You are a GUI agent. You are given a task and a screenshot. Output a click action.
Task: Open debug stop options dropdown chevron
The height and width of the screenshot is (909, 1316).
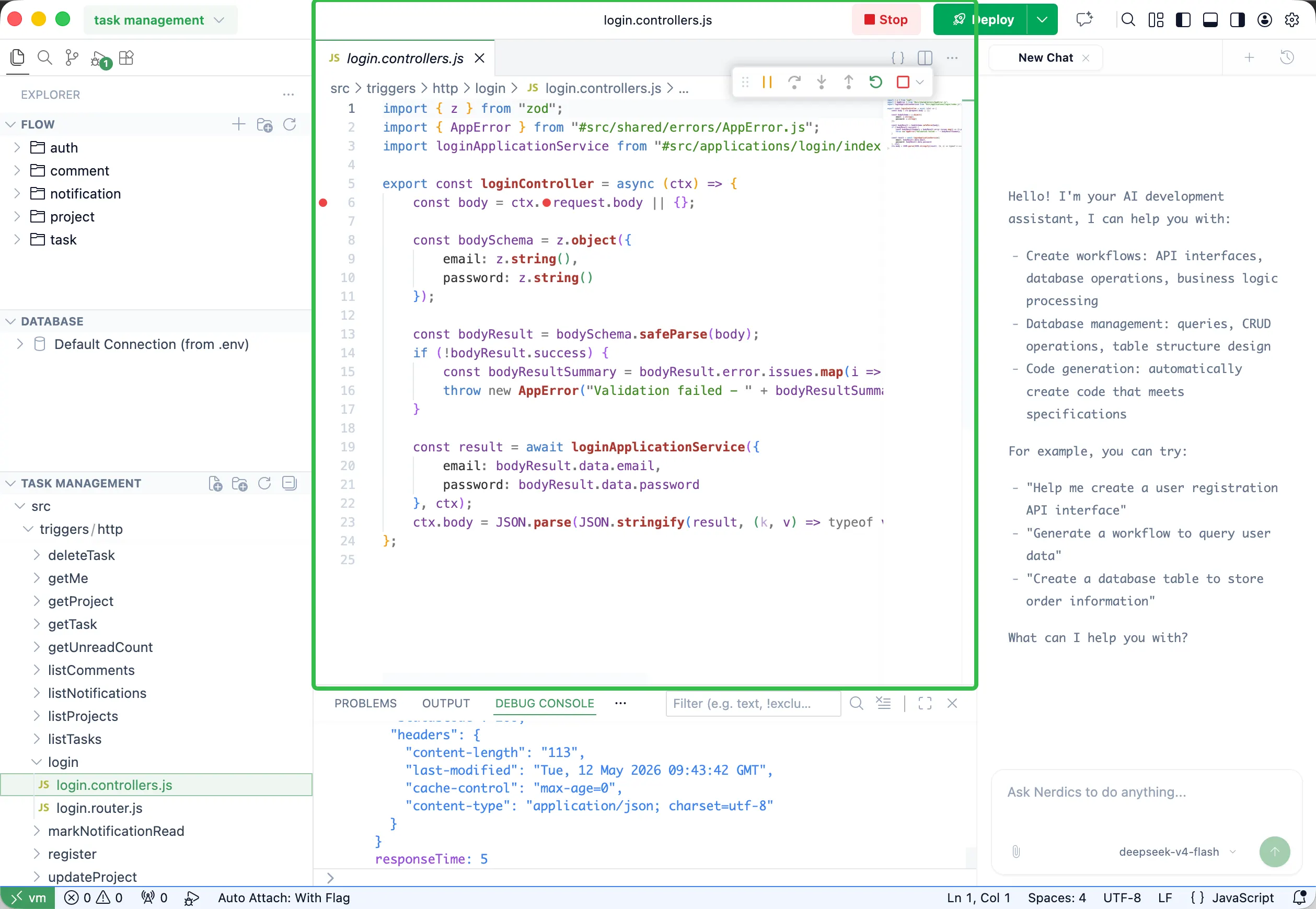pos(919,82)
